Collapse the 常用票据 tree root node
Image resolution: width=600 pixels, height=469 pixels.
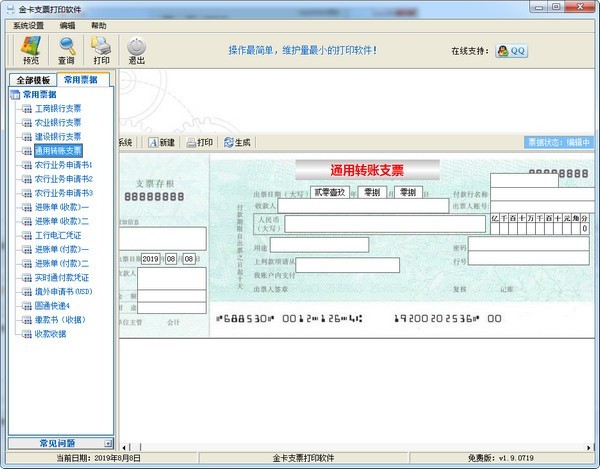[39, 94]
